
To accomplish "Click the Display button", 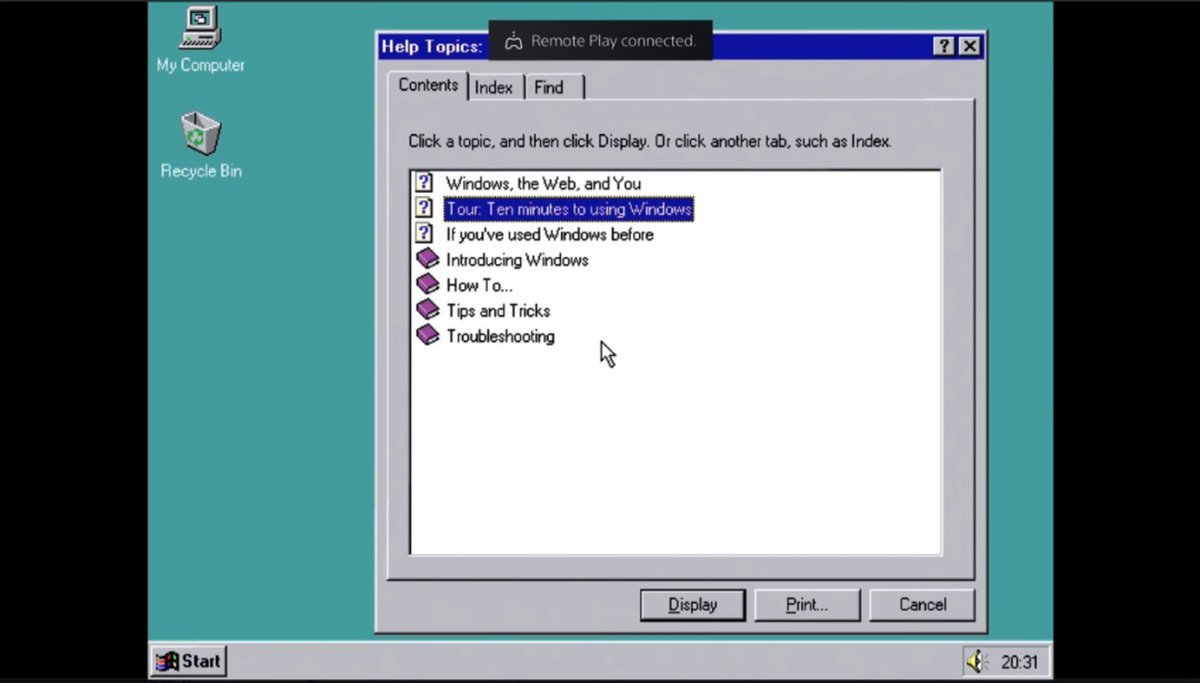I will point(693,604).
